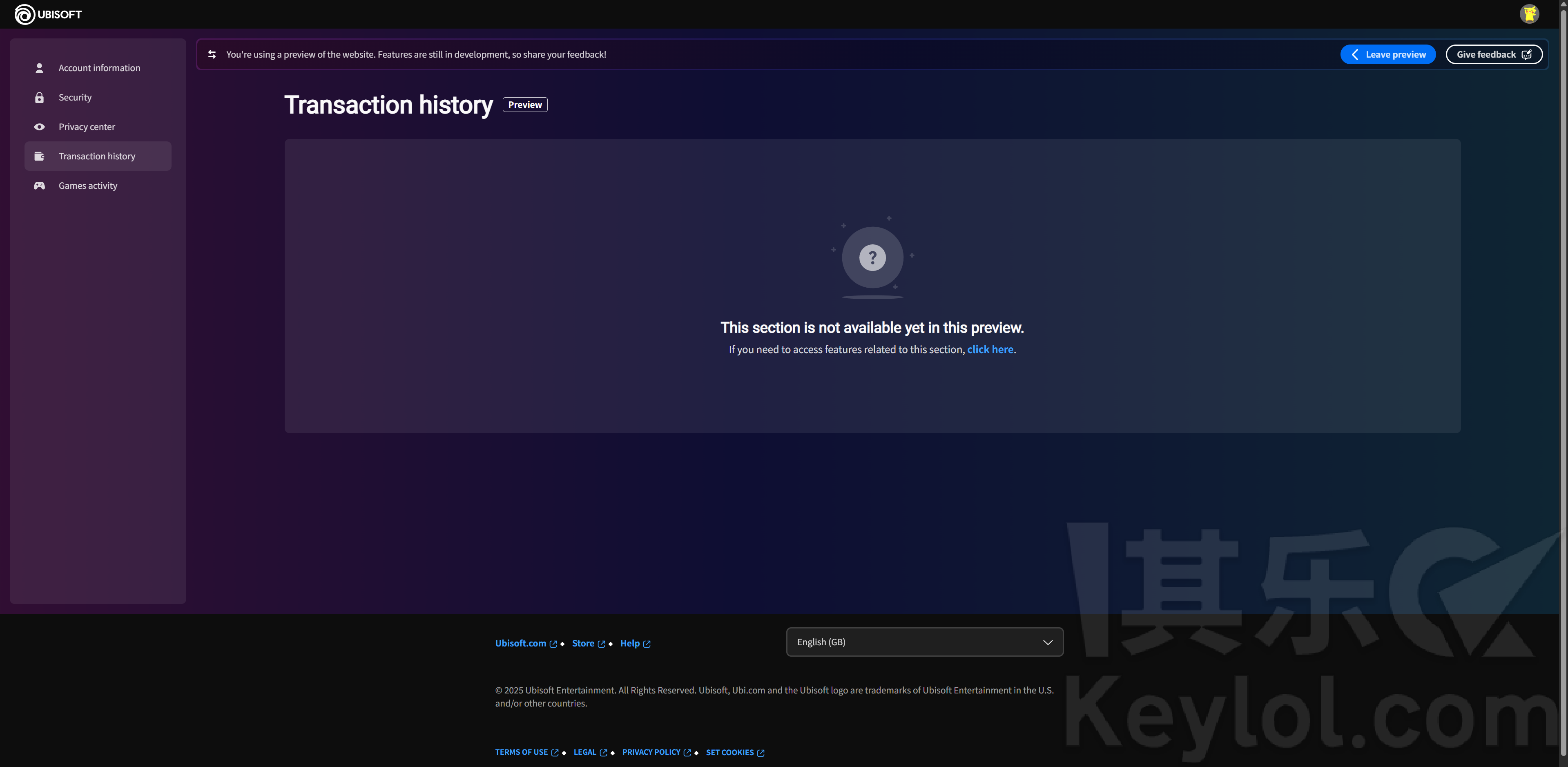Click the Games activity controller icon

40,186
